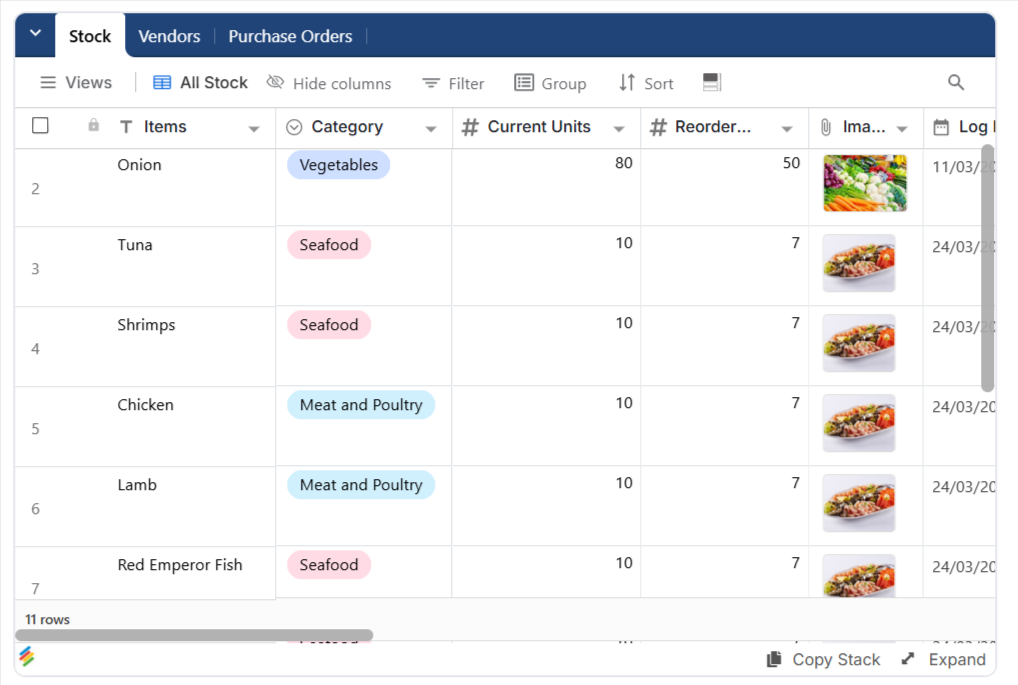1018x685 pixels.
Task: Click Shrimps' Seafood category tag
Action: (329, 325)
